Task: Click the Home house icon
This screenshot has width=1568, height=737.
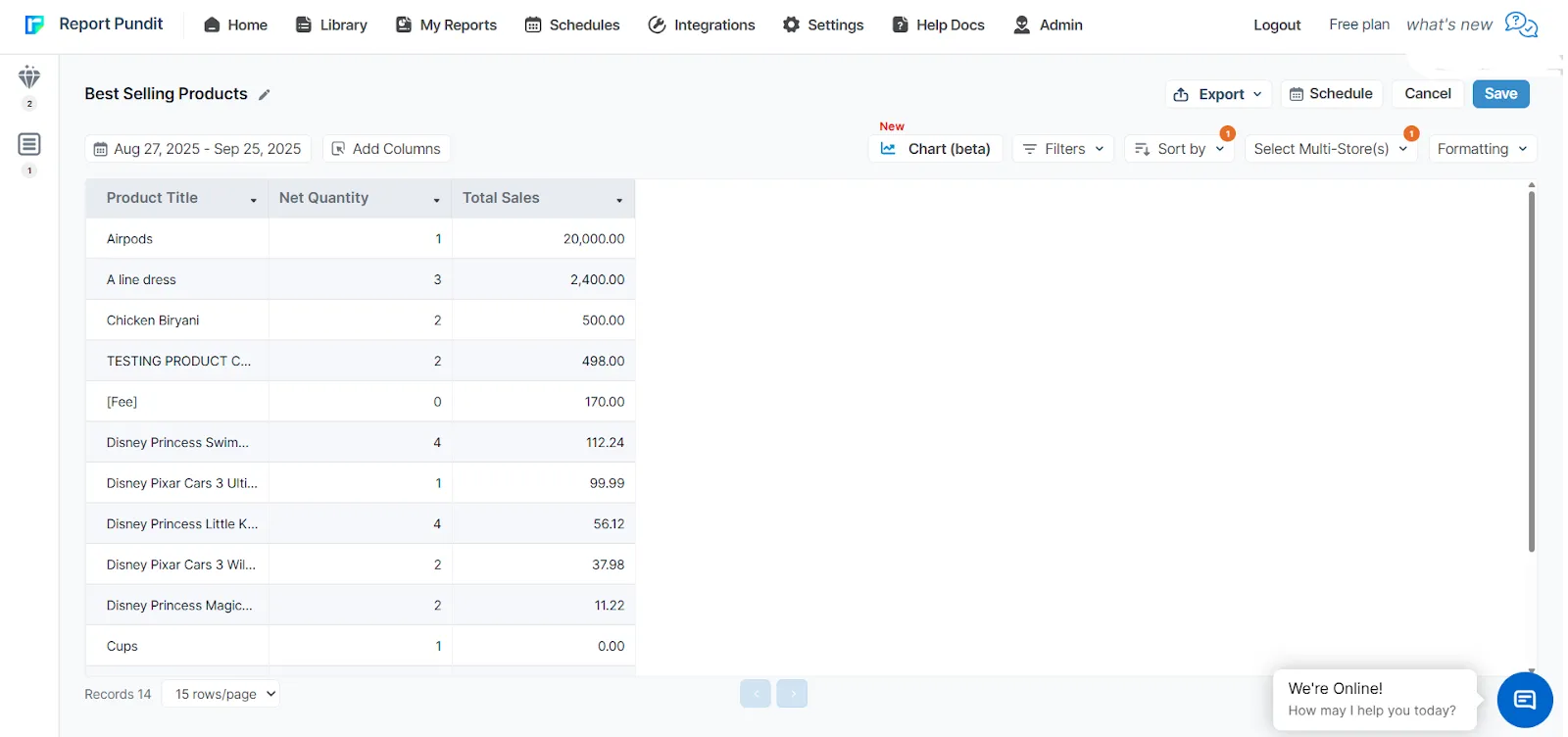Action: (x=212, y=25)
